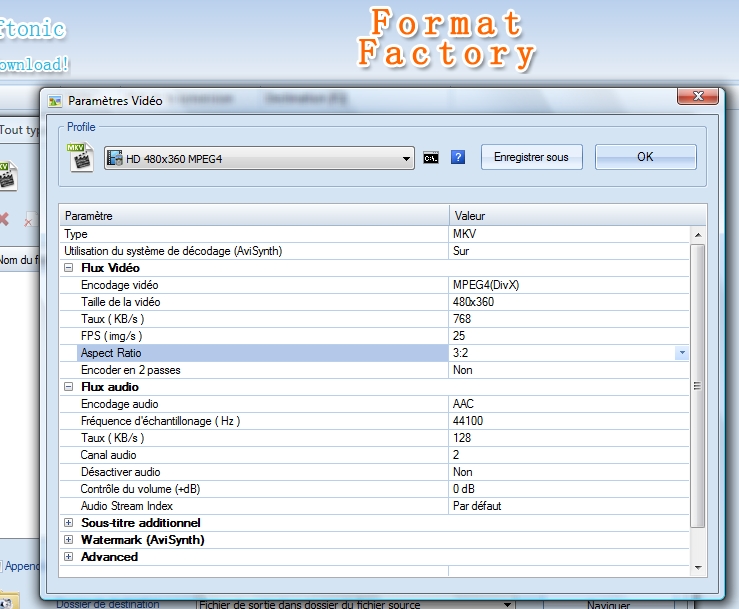Open the command line console icon
This screenshot has height=609, width=739.
(431, 158)
